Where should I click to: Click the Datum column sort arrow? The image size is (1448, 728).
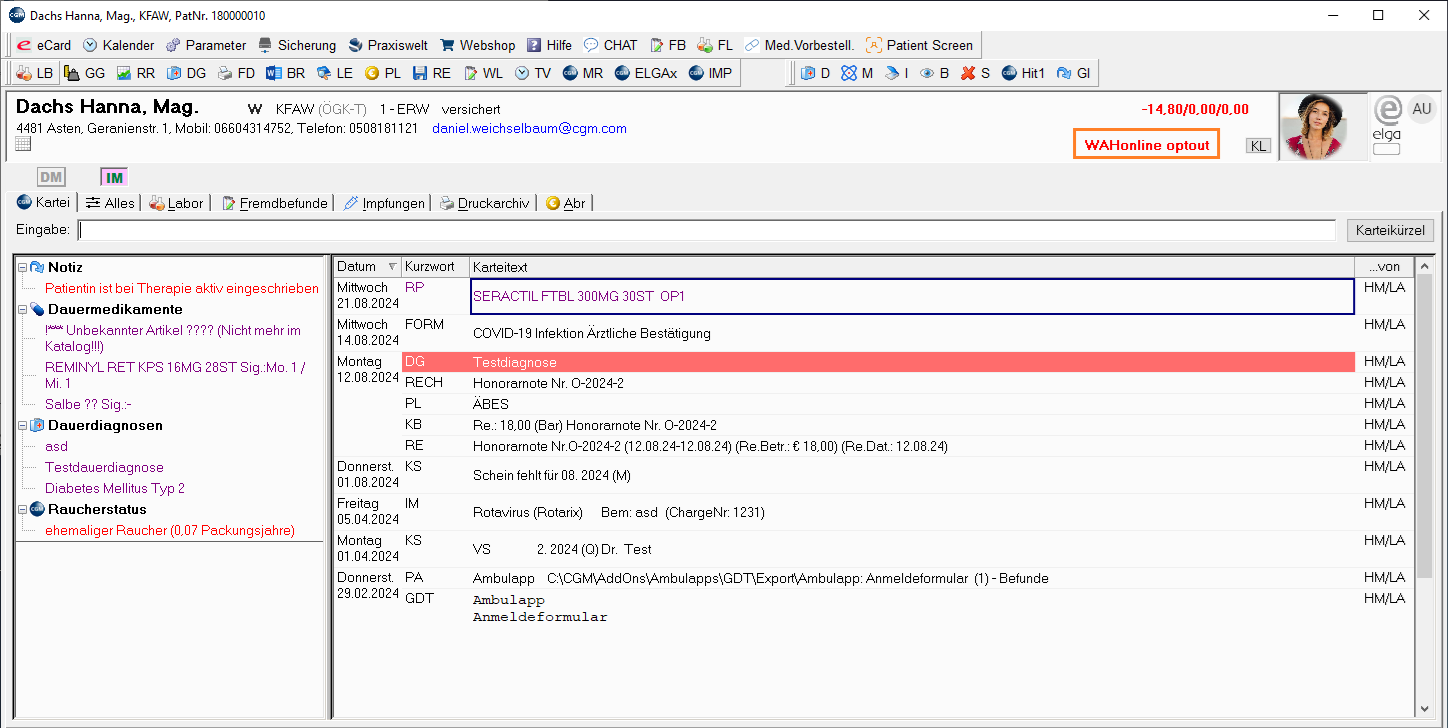pos(391,267)
